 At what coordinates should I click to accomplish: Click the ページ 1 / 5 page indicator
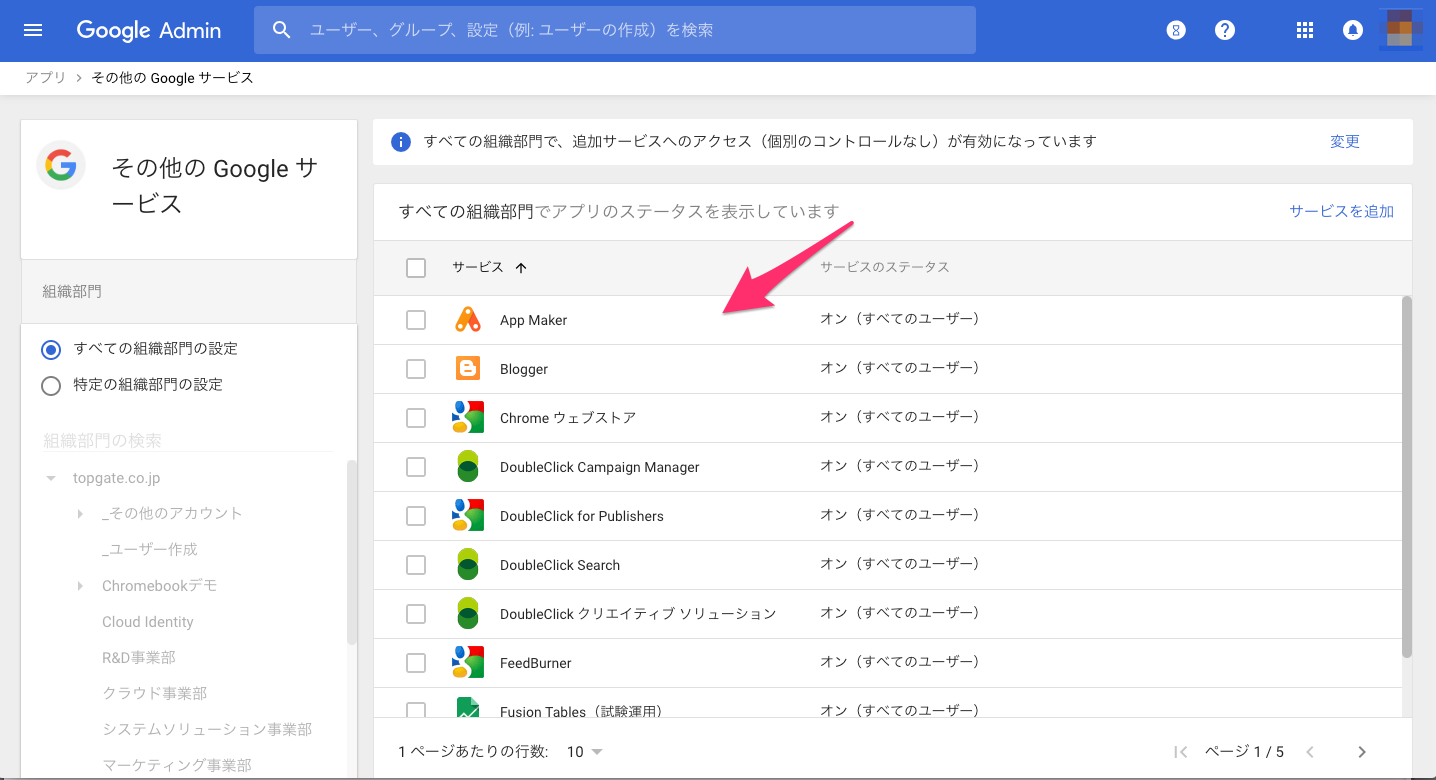tap(1244, 752)
